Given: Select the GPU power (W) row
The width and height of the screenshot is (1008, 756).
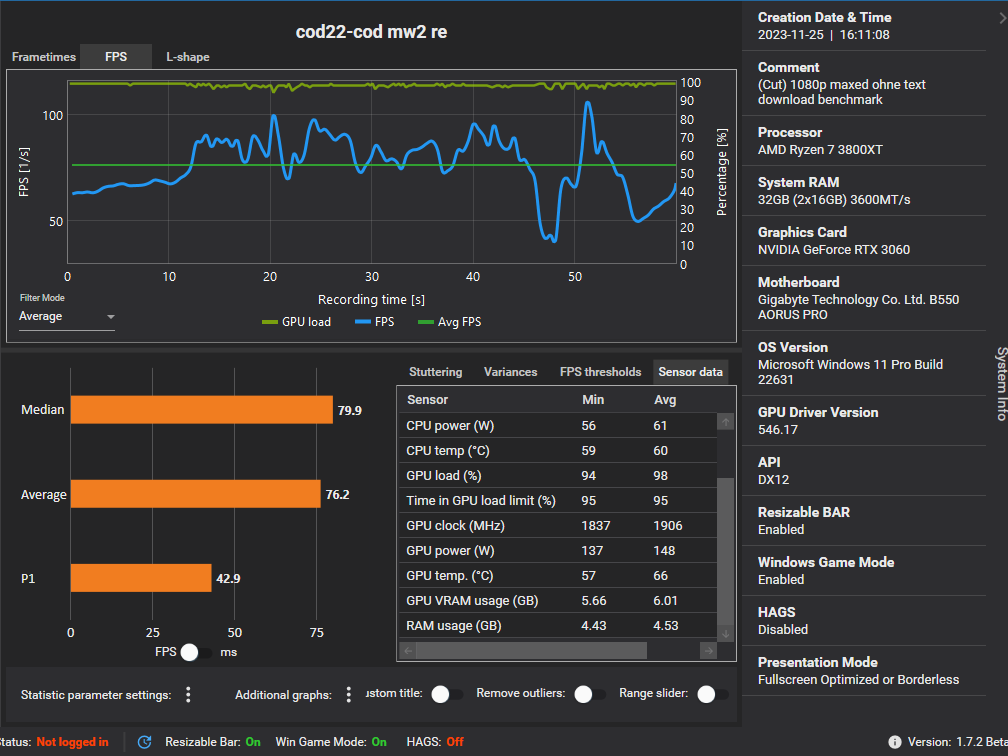Looking at the screenshot, I should tap(557, 551).
